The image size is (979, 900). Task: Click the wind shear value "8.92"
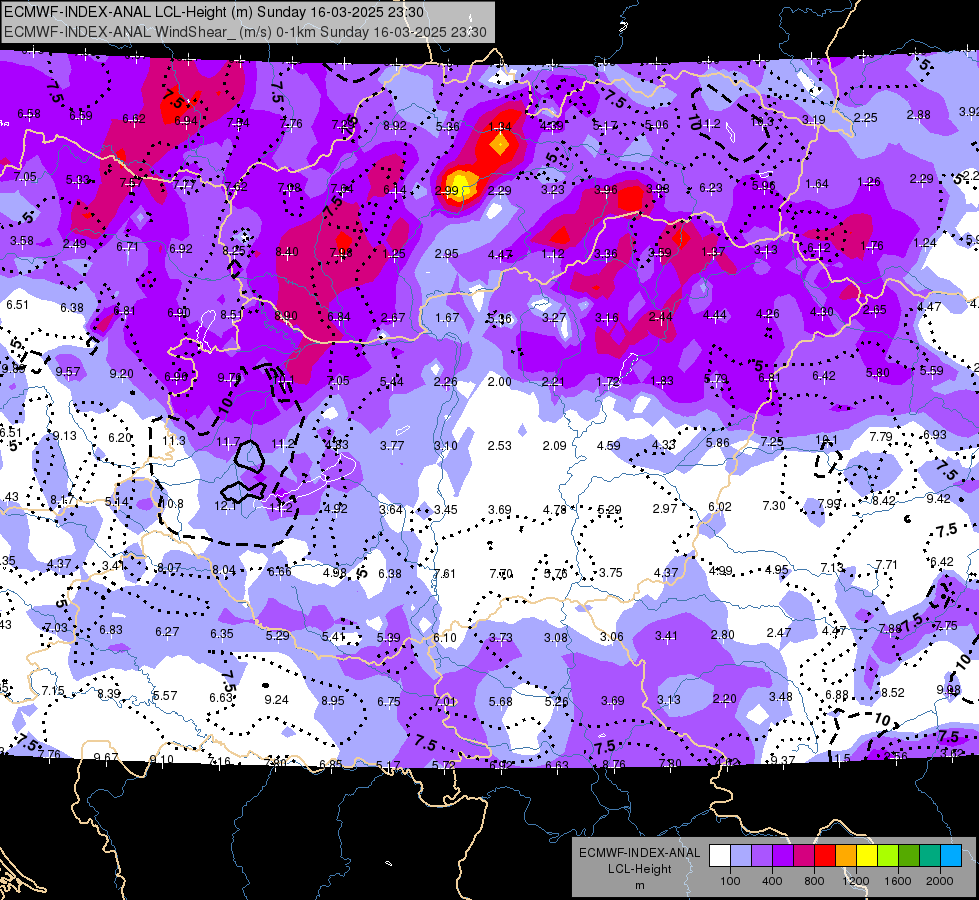[395, 126]
